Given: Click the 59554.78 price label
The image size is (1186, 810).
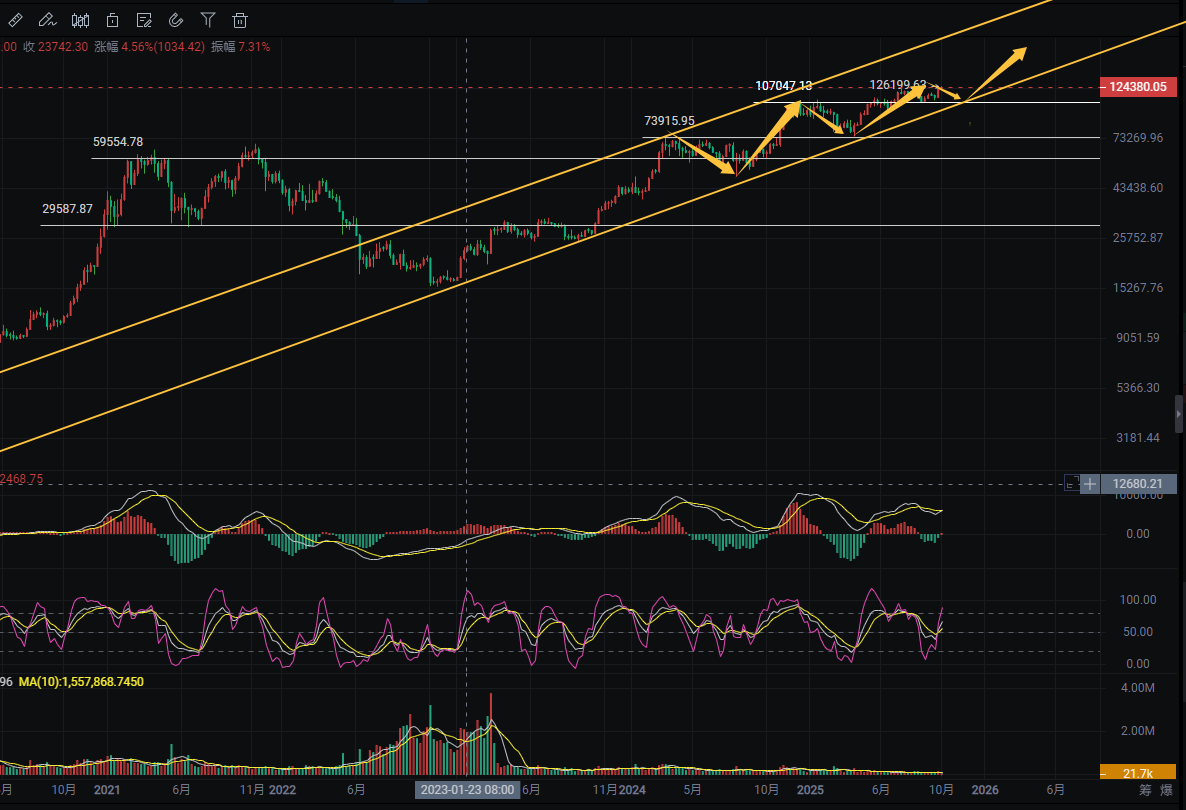Looking at the screenshot, I should click(x=118, y=141).
